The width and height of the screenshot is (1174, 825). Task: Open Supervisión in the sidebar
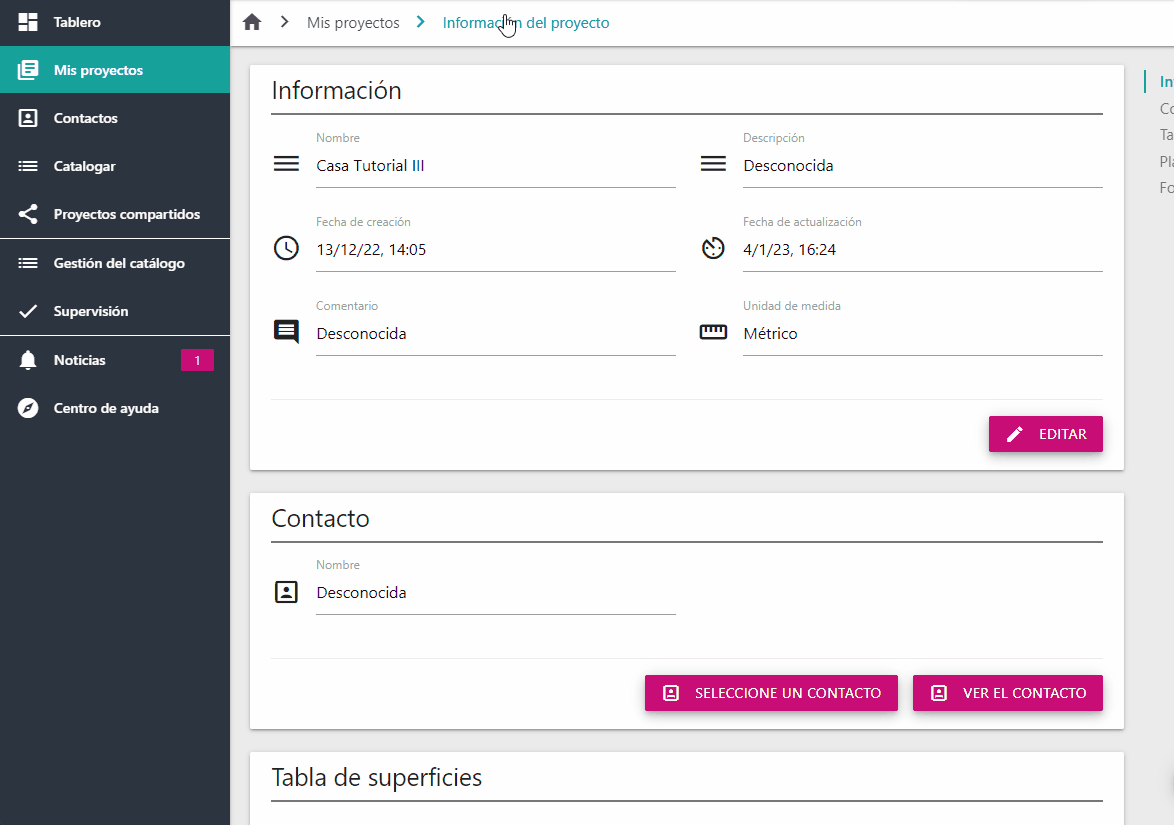click(x=115, y=311)
